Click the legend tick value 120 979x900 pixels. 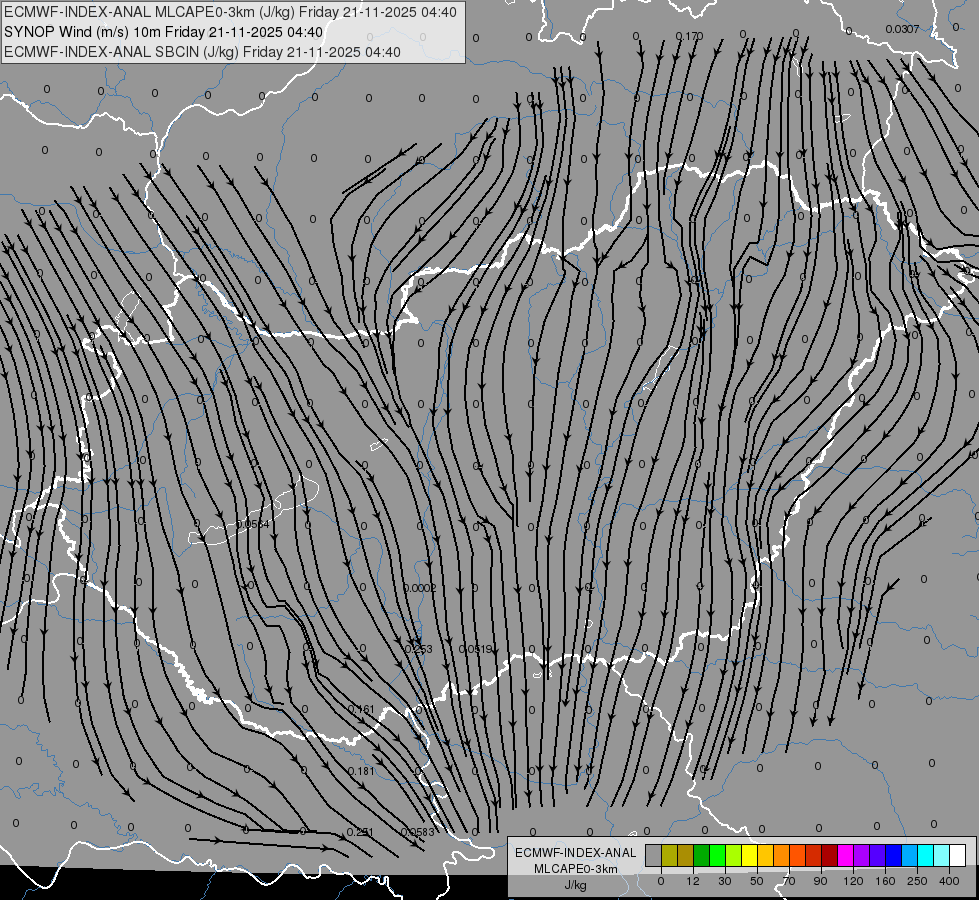click(853, 881)
